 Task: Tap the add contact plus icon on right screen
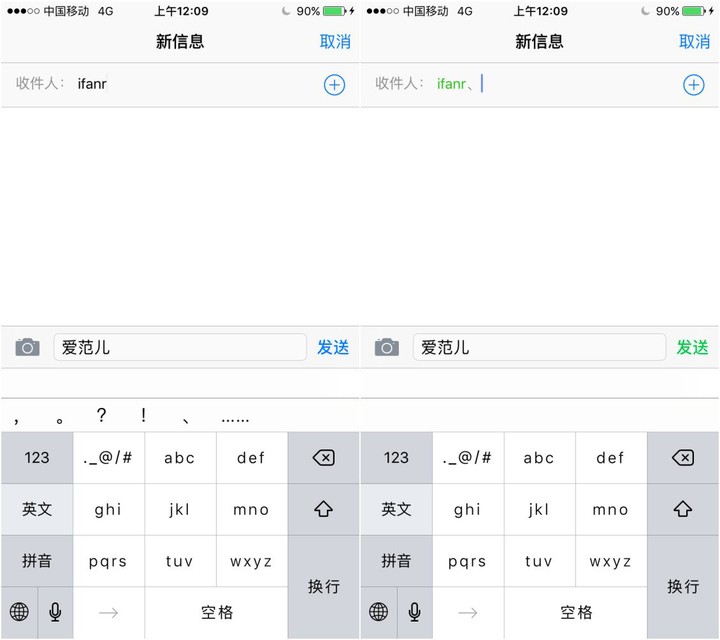693,85
